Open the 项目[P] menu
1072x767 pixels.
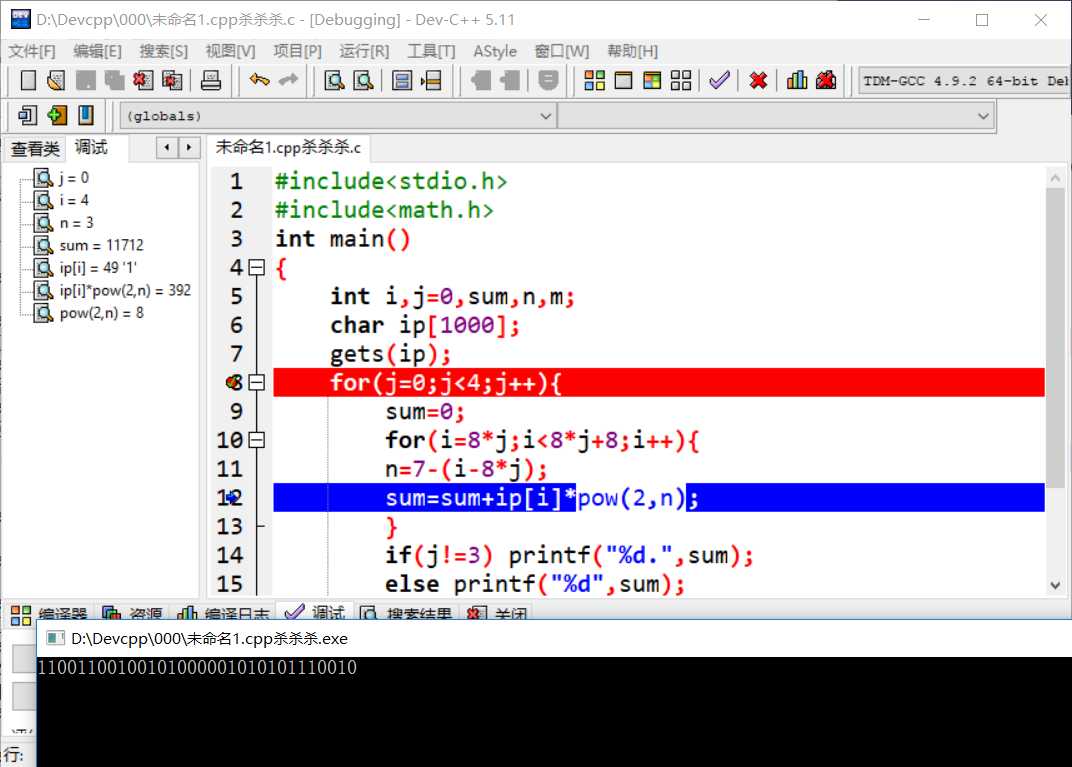297,51
